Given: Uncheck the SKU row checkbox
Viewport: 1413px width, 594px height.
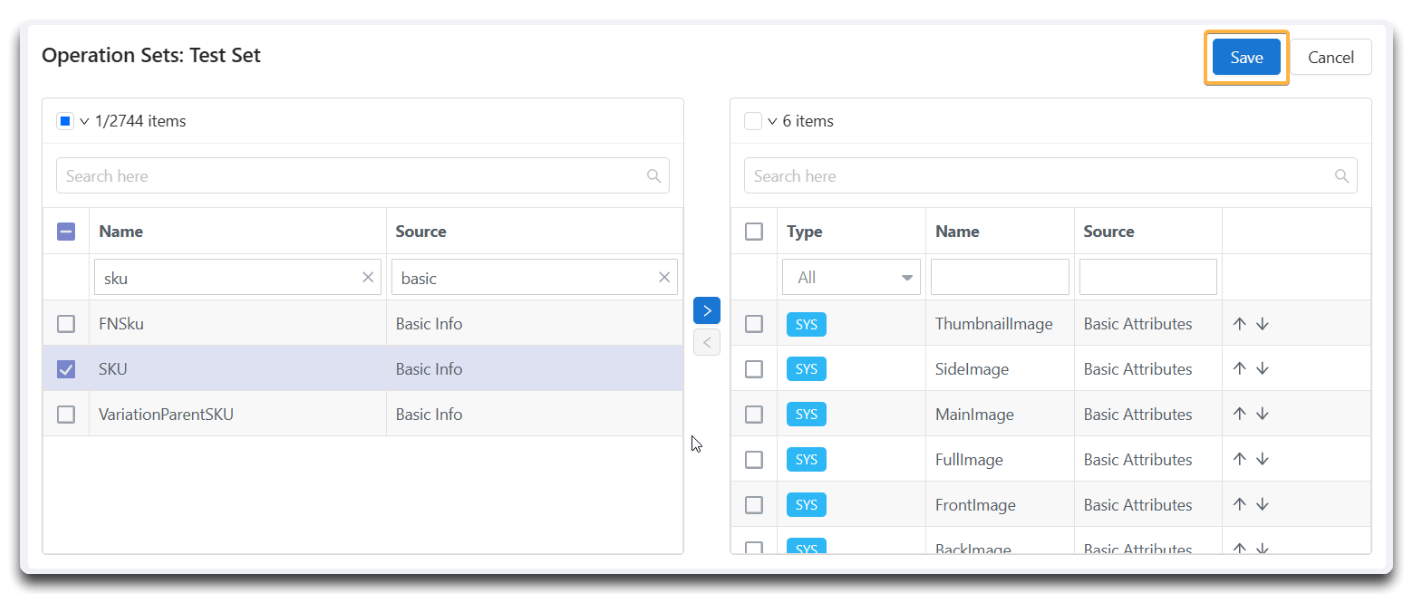Looking at the screenshot, I should click(x=66, y=369).
